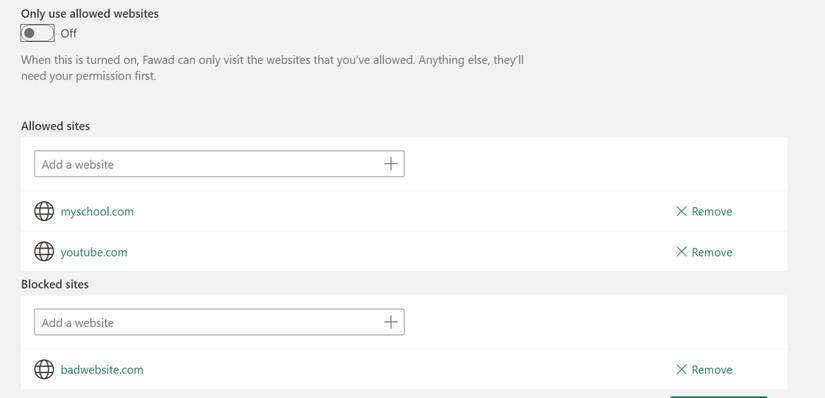The image size is (825, 398).
Task: Click the plus icon in Blocked sites field
Action: coord(390,322)
